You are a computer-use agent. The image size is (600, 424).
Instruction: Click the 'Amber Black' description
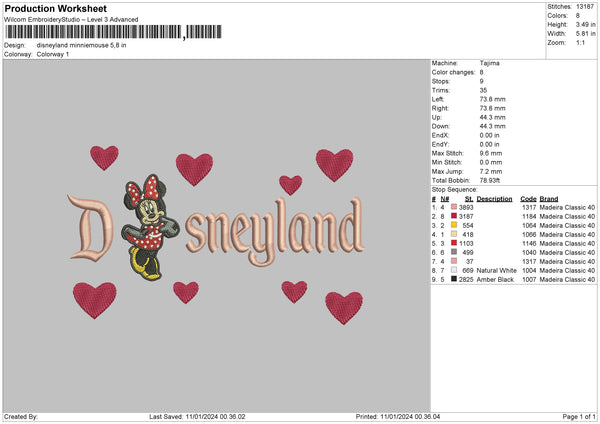495,280
